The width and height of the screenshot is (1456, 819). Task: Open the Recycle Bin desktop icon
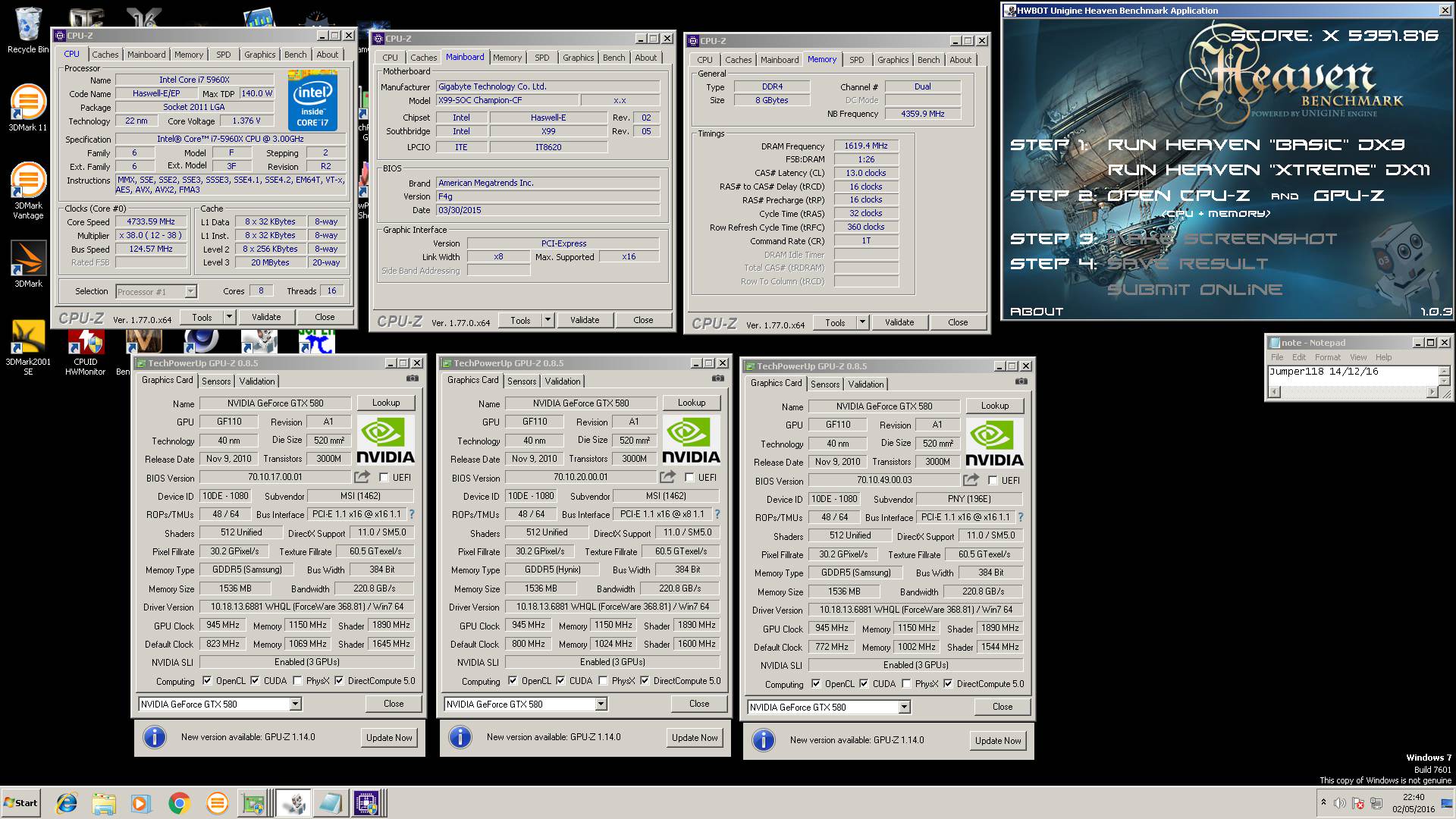(x=27, y=30)
